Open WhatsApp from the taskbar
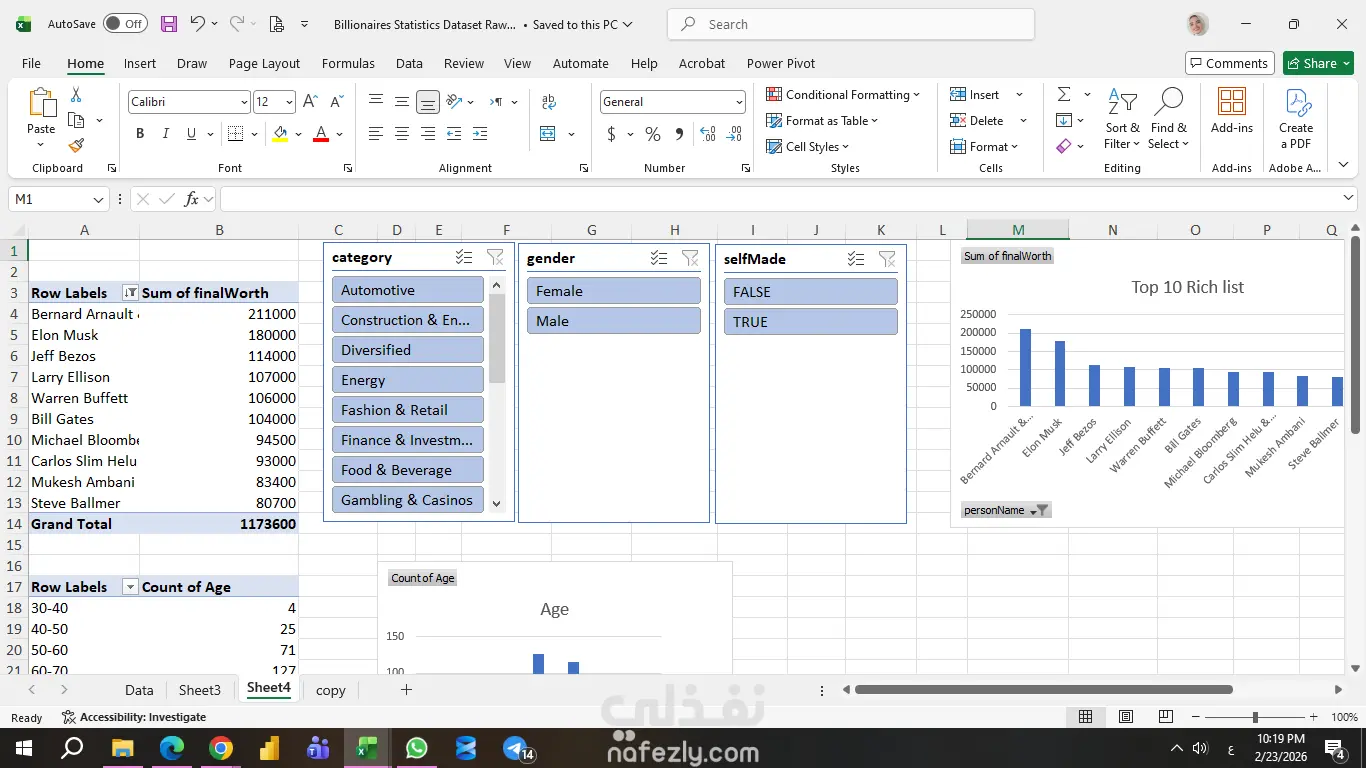Image resolution: width=1366 pixels, height=768 pixels. coord(417,748)
